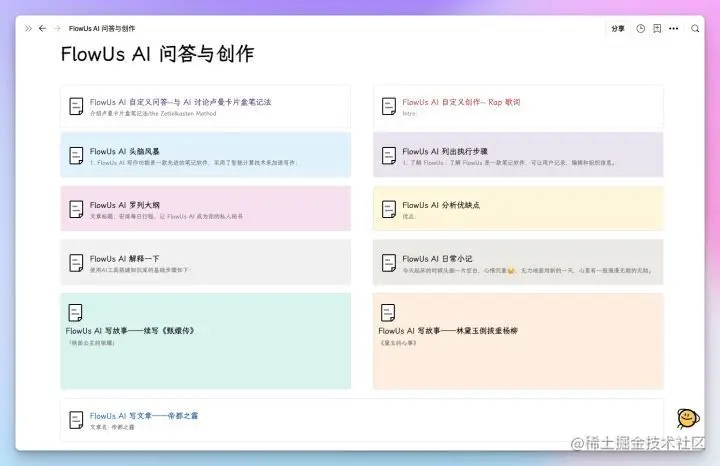This screenshot has width=720, height=466.
Task: Go back with the left arrow
Action: (x=42, y=28)
